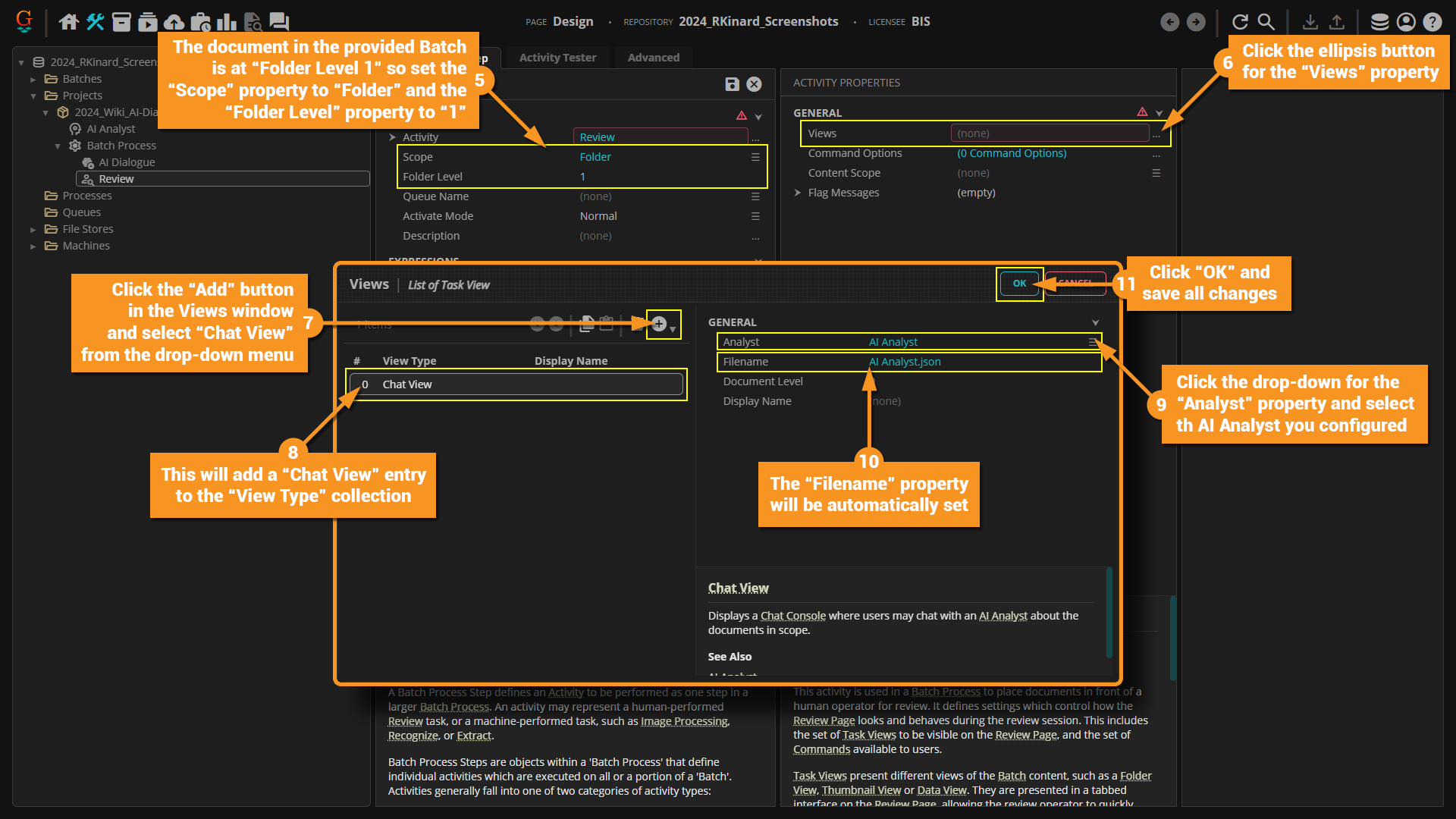Click the save disk icon in step panel
1456x819 pixels.
tap(732, 84)
